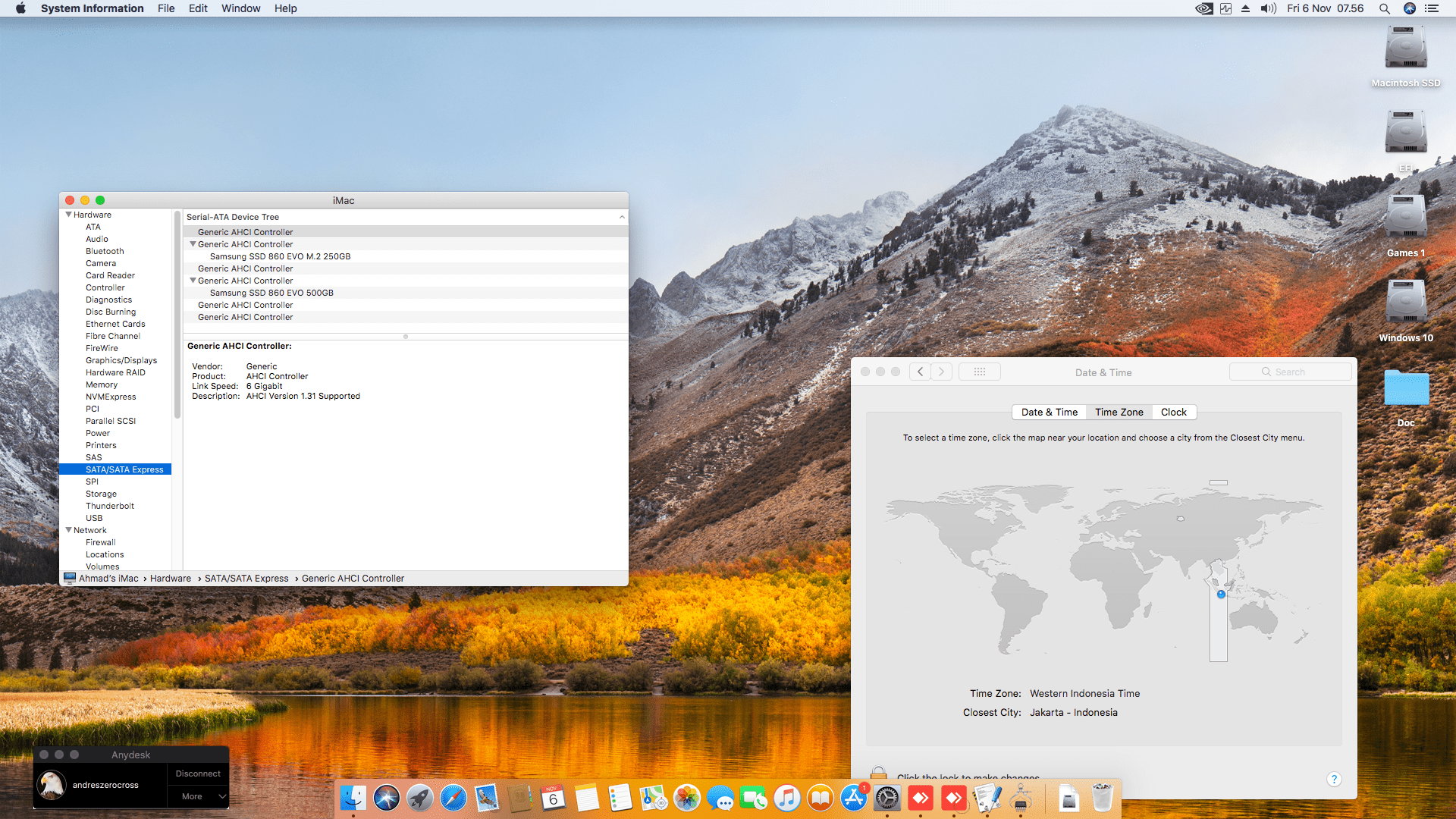Switch to the Clock tab
The image size is (1456, 819).
pos(1173,413)
